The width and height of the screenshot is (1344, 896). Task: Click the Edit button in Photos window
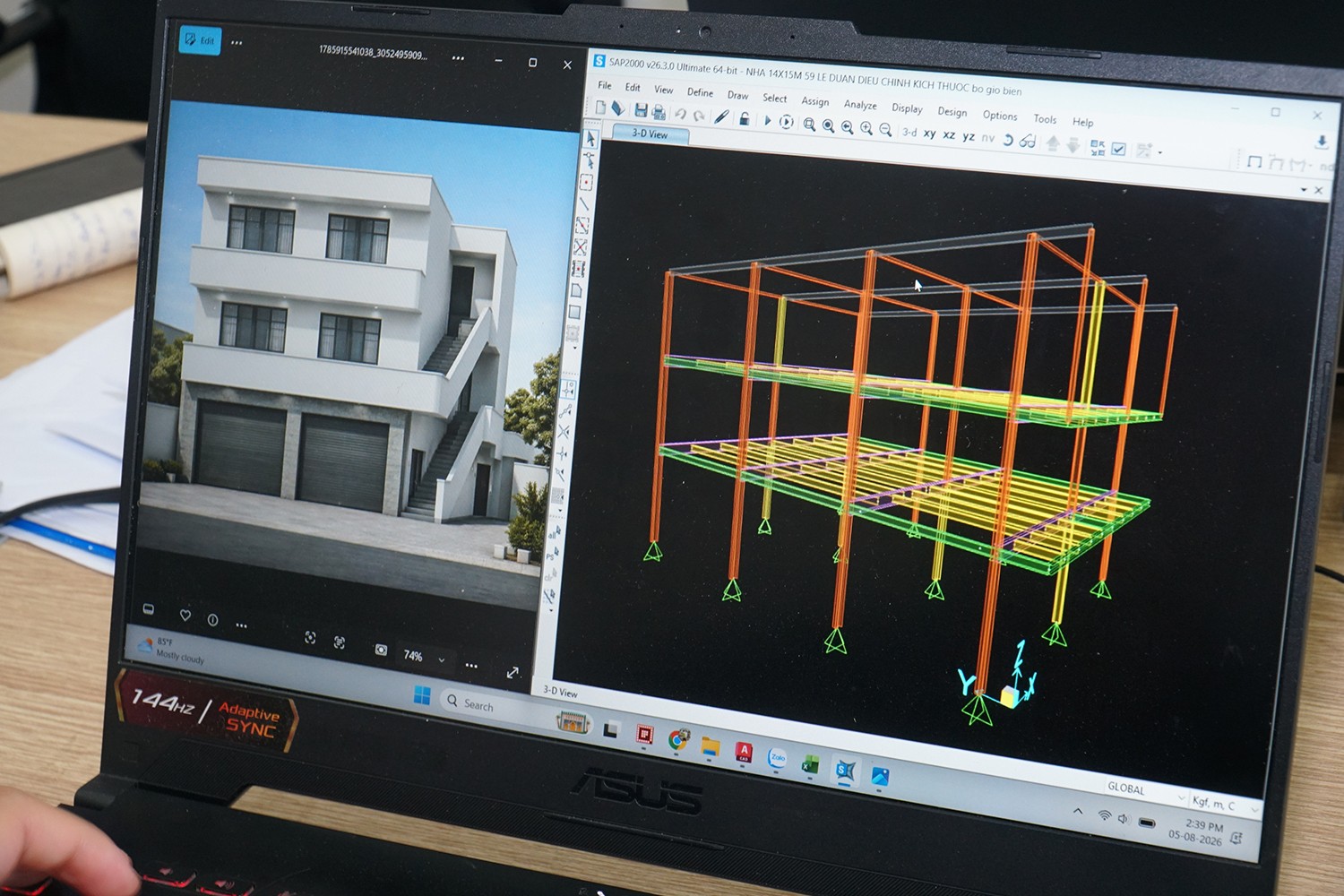199,40
